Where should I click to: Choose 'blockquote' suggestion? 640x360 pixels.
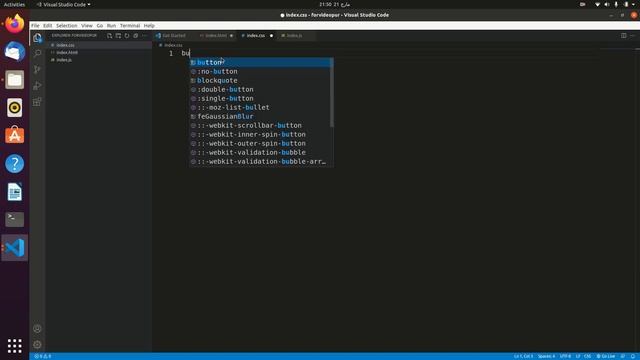tap(261, 80)
